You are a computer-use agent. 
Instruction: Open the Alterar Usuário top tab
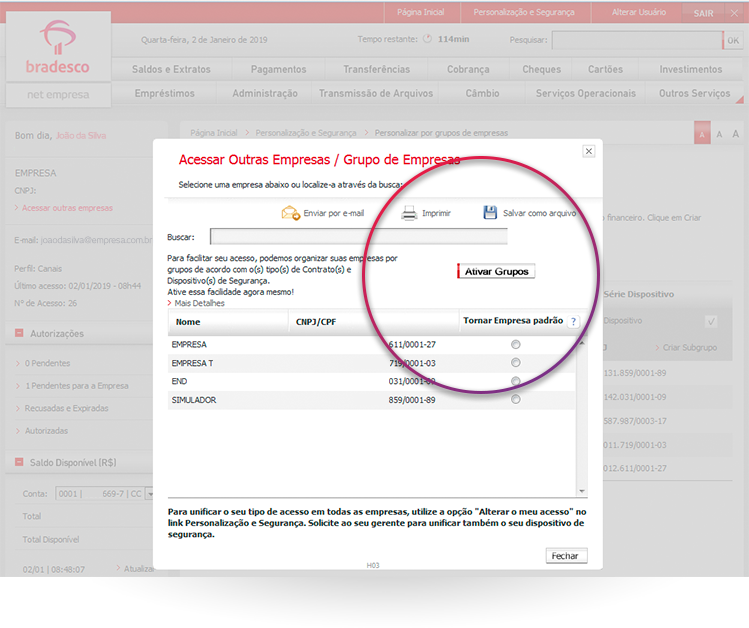click(x=639, y=12)
